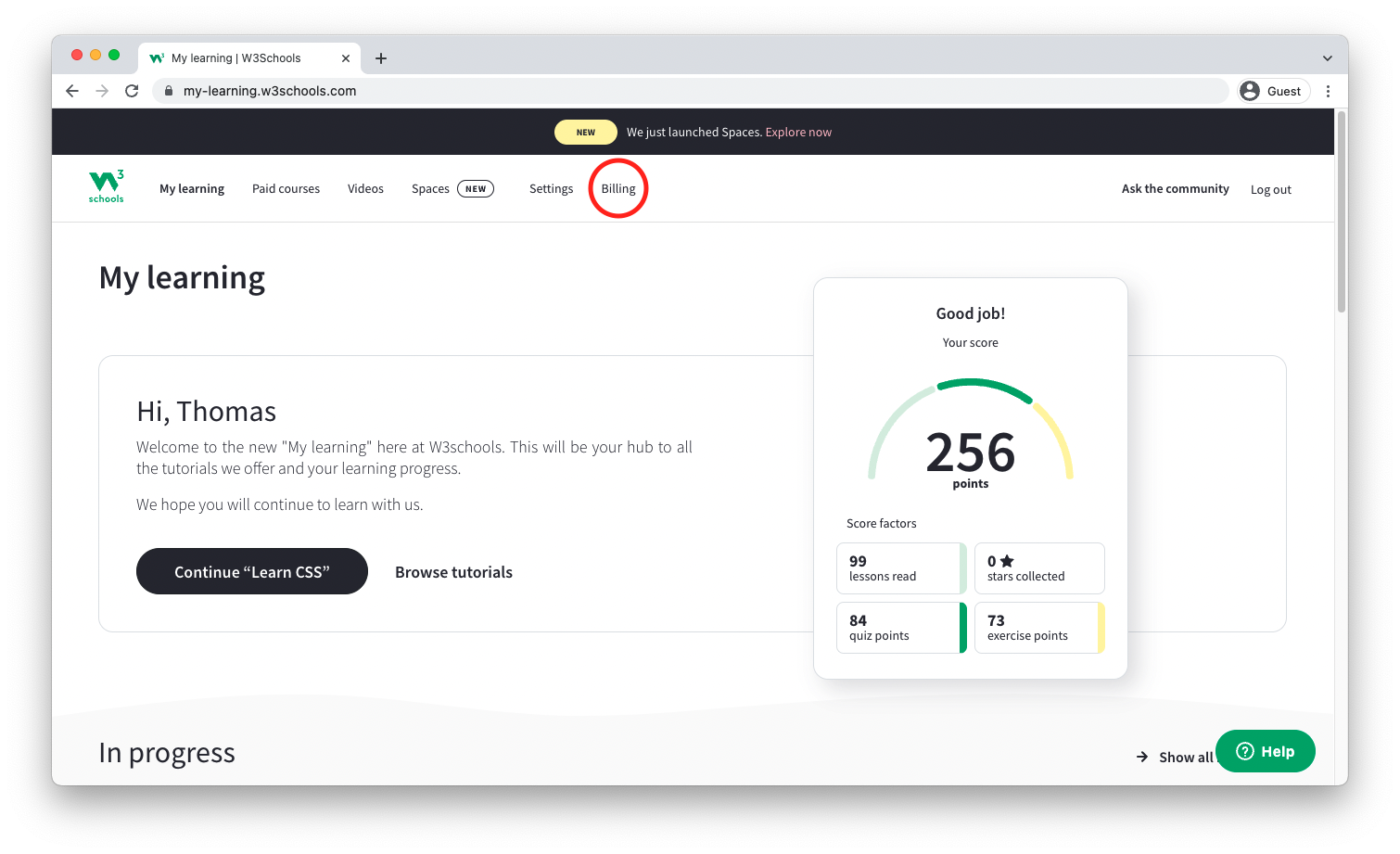Click the NEW badge beside Spaces
This screenshot has width=1400, height=854.
point(476,189)
